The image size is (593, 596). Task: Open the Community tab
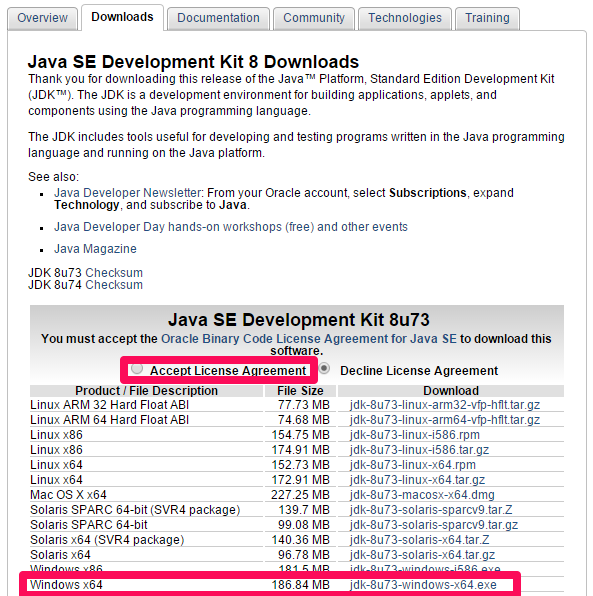314,18
